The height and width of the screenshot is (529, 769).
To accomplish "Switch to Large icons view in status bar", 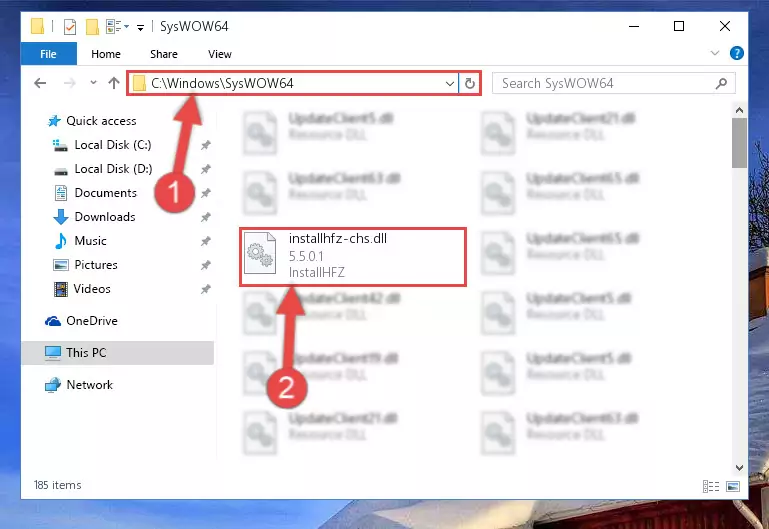I will (733, 486).
